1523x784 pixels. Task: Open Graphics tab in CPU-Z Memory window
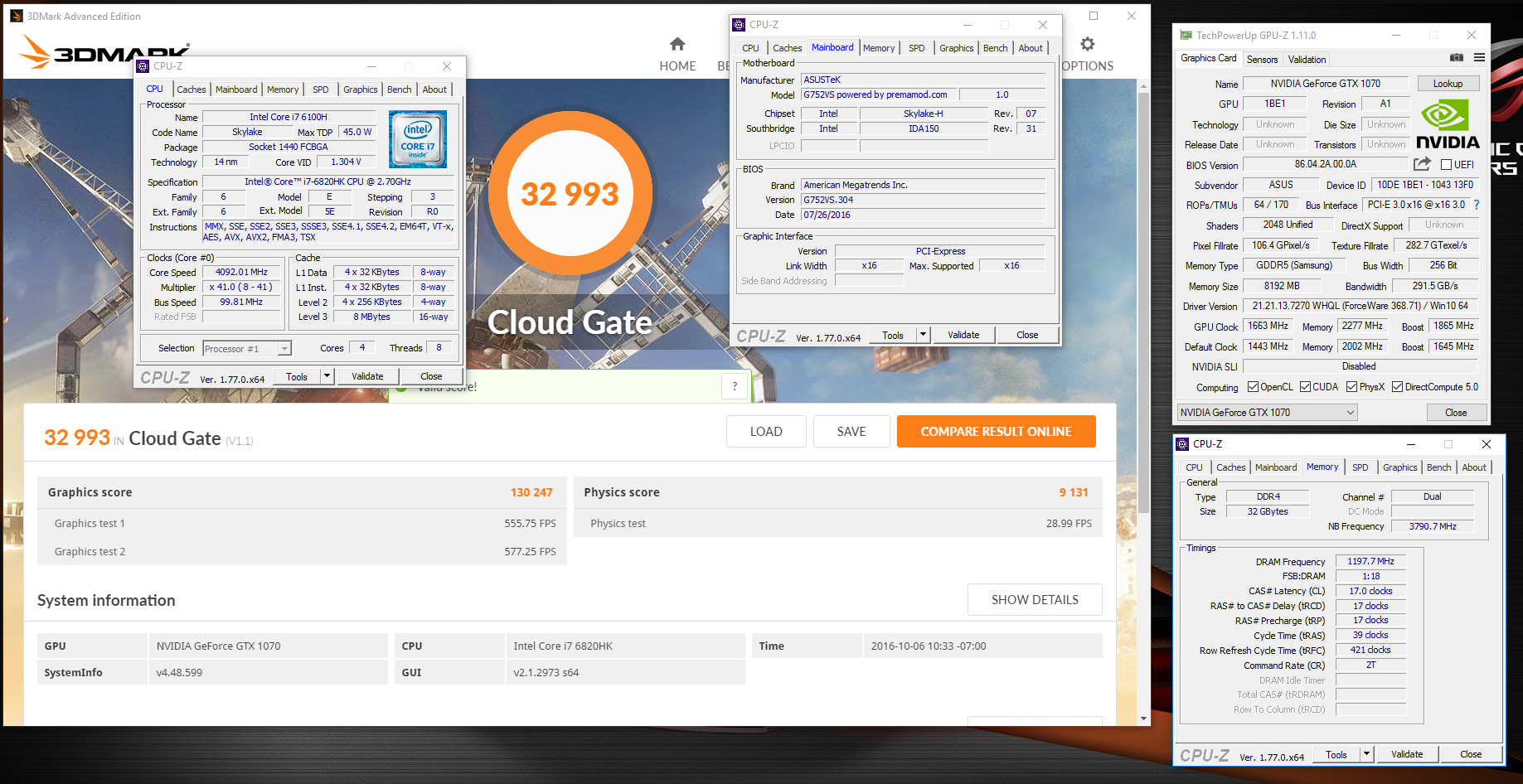click(x=1399, y=467)
